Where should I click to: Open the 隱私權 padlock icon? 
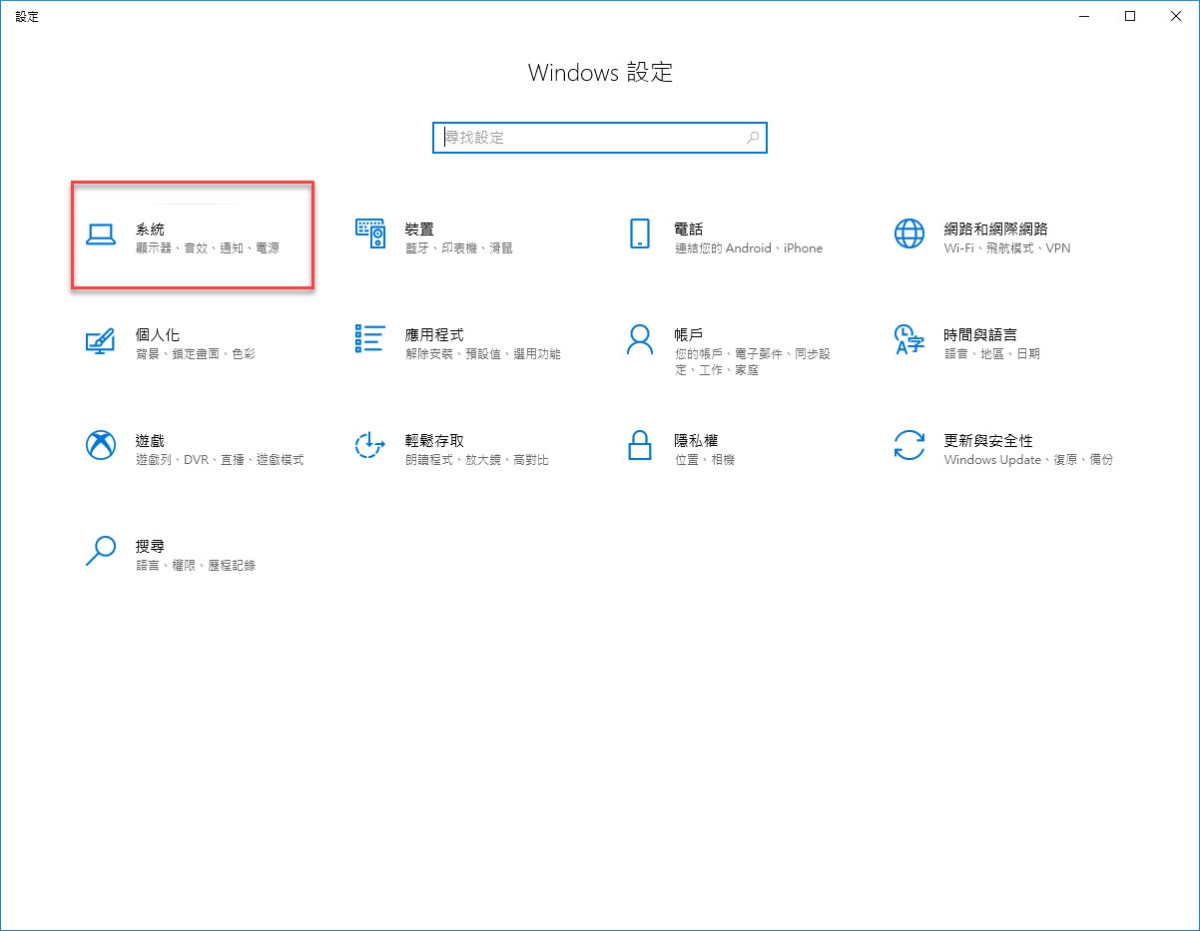640,445
